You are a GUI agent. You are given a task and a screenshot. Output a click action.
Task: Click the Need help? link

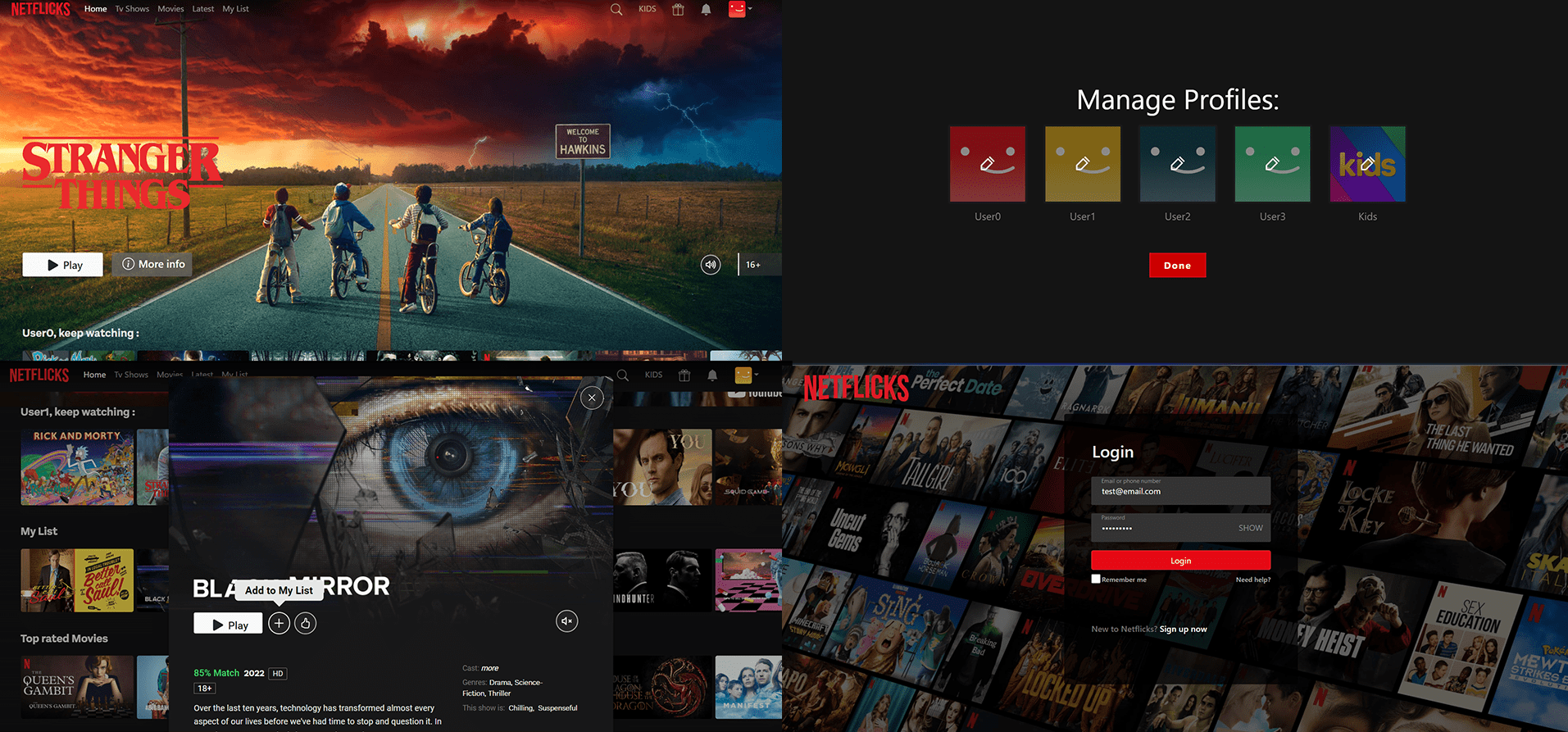[x=1253, y=580]
